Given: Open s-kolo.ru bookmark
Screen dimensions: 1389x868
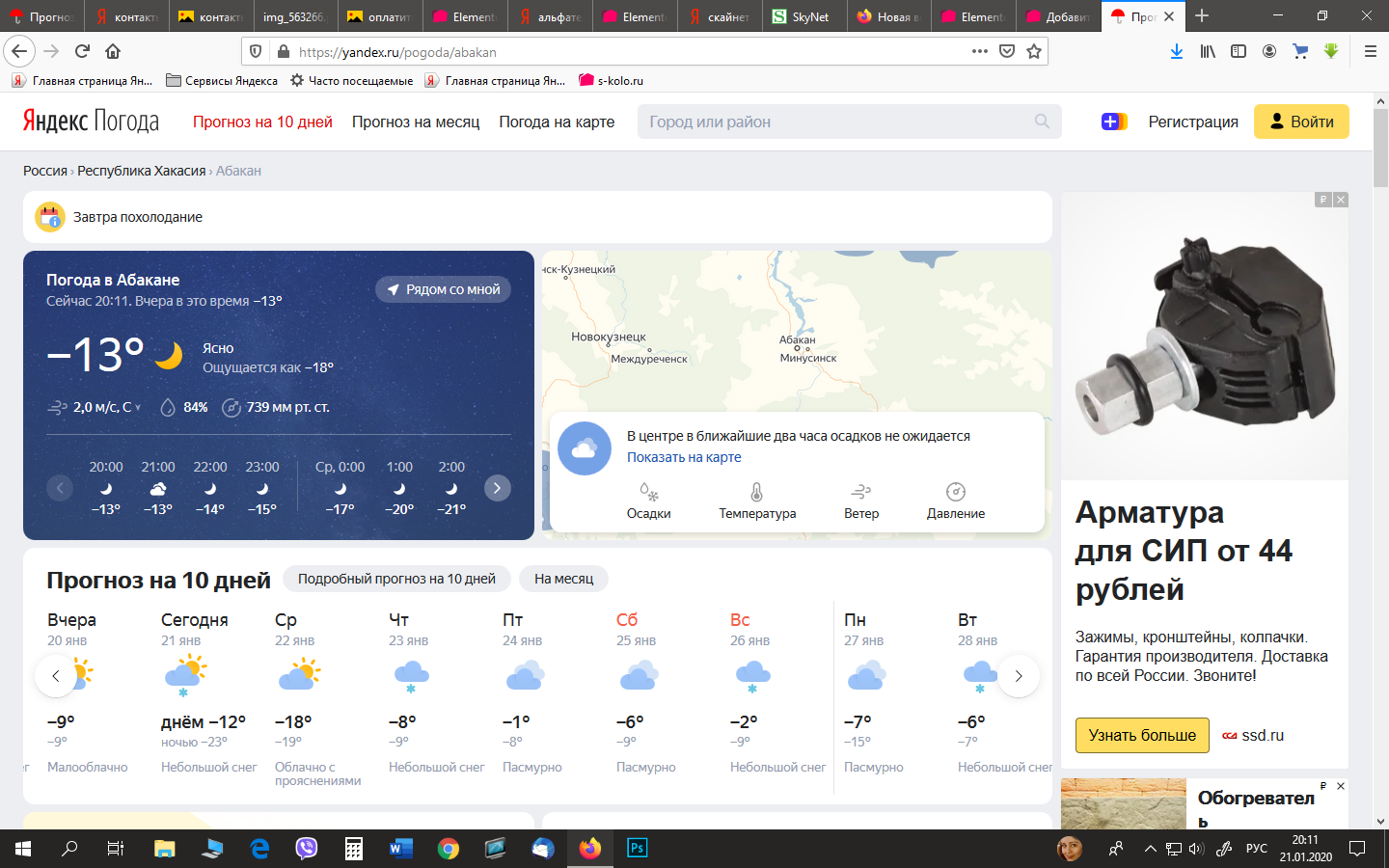Looking at the screenshot, I should 612,80.
